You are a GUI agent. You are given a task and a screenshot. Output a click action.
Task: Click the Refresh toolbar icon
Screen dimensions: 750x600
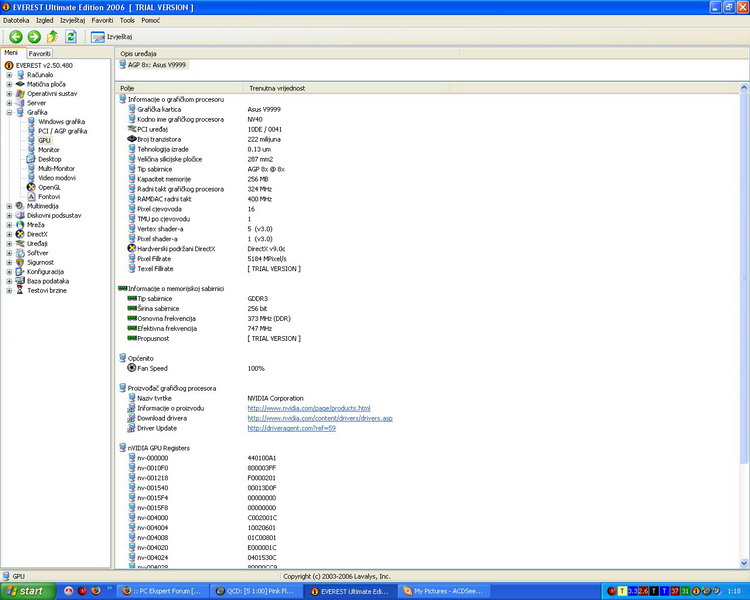pyautogui.click(x=71, y=37)
